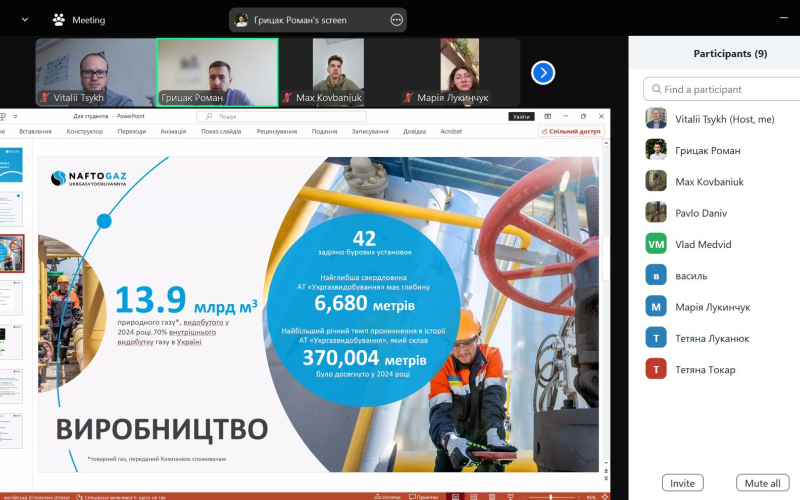Image resolution: width=800 pixels, height=500 pixels.
Task: Open the Переходи ribbon tab
Action: [x=132, y=132]
